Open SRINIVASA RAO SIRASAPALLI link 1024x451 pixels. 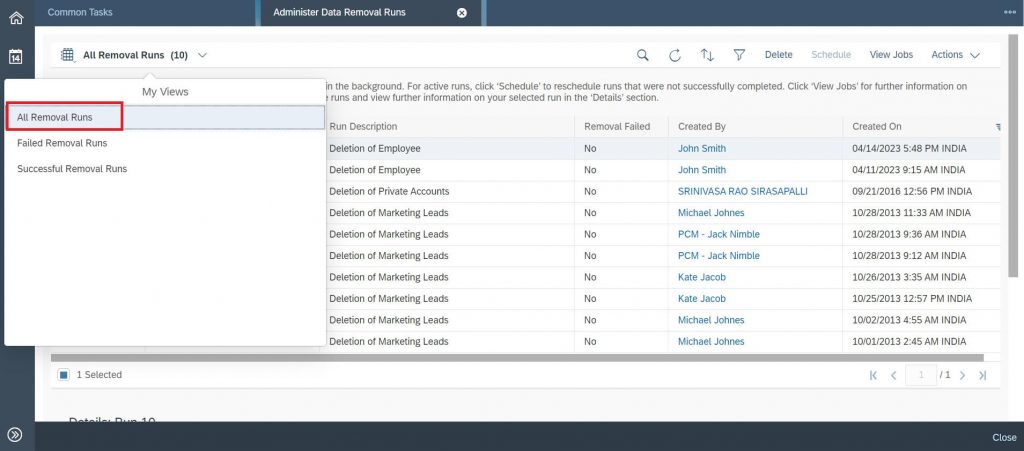click(743, 191)
